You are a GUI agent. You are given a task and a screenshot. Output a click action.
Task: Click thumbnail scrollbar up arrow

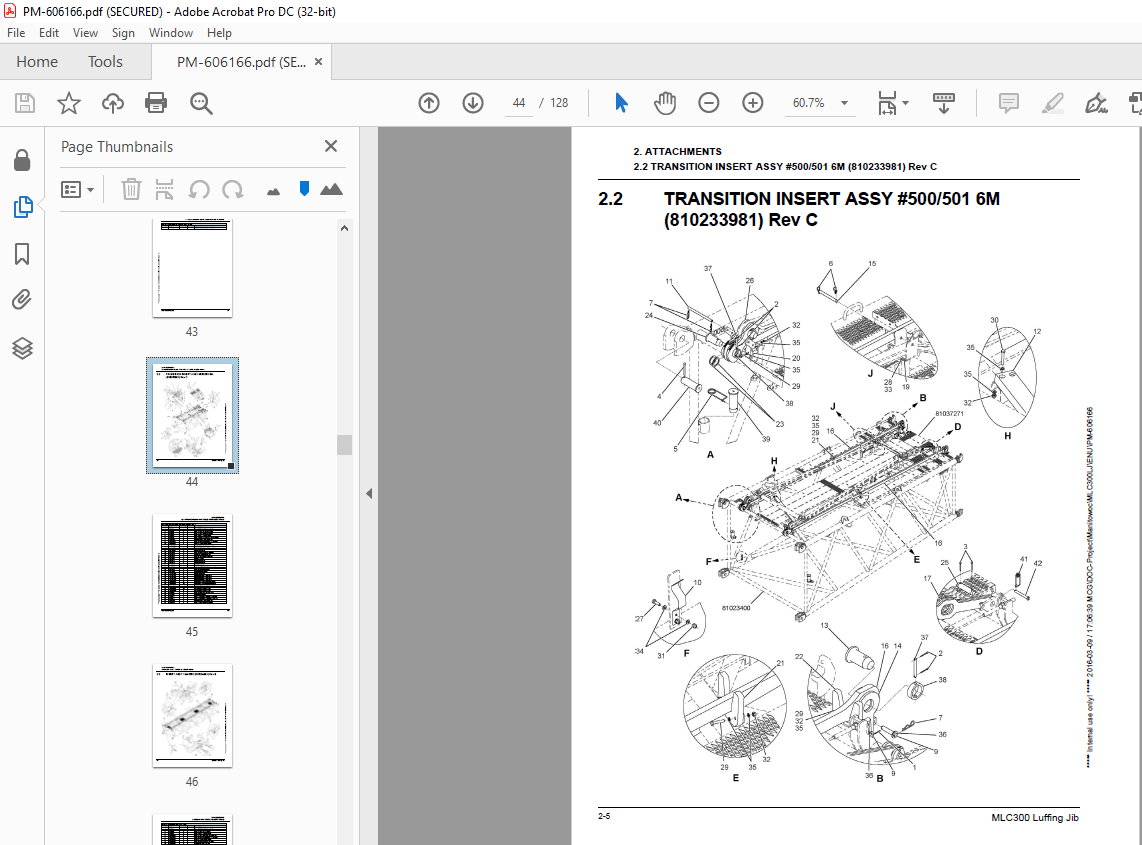click(344, 228)
